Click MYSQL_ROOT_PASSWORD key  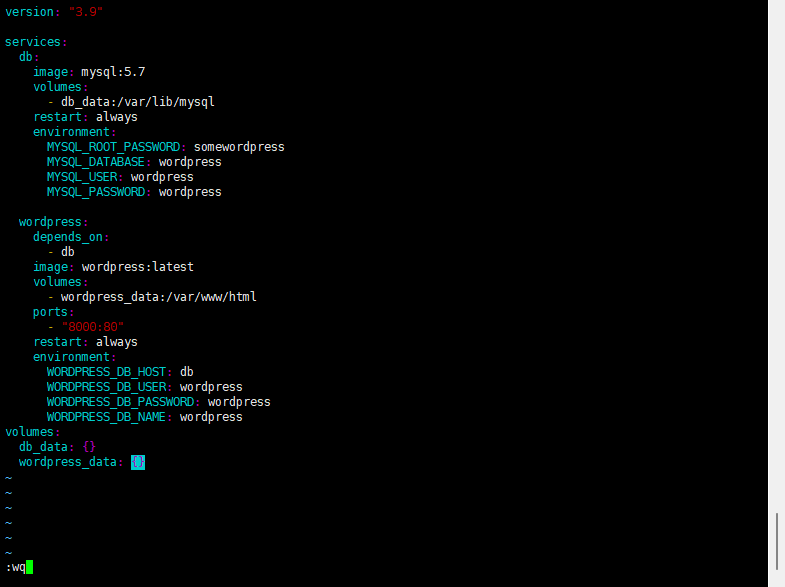(114, 147)
